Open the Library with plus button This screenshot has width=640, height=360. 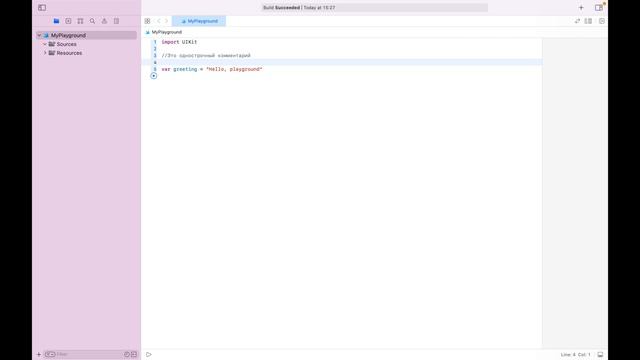click(x=581, y=8)
